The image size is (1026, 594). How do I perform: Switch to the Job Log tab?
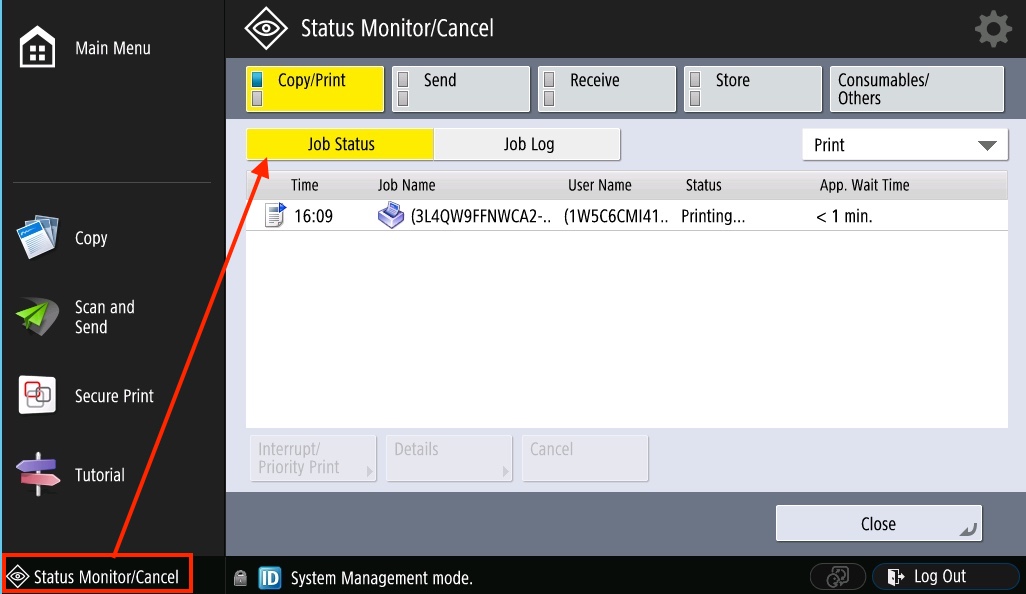pyautogui.click(x=528, y=144)
